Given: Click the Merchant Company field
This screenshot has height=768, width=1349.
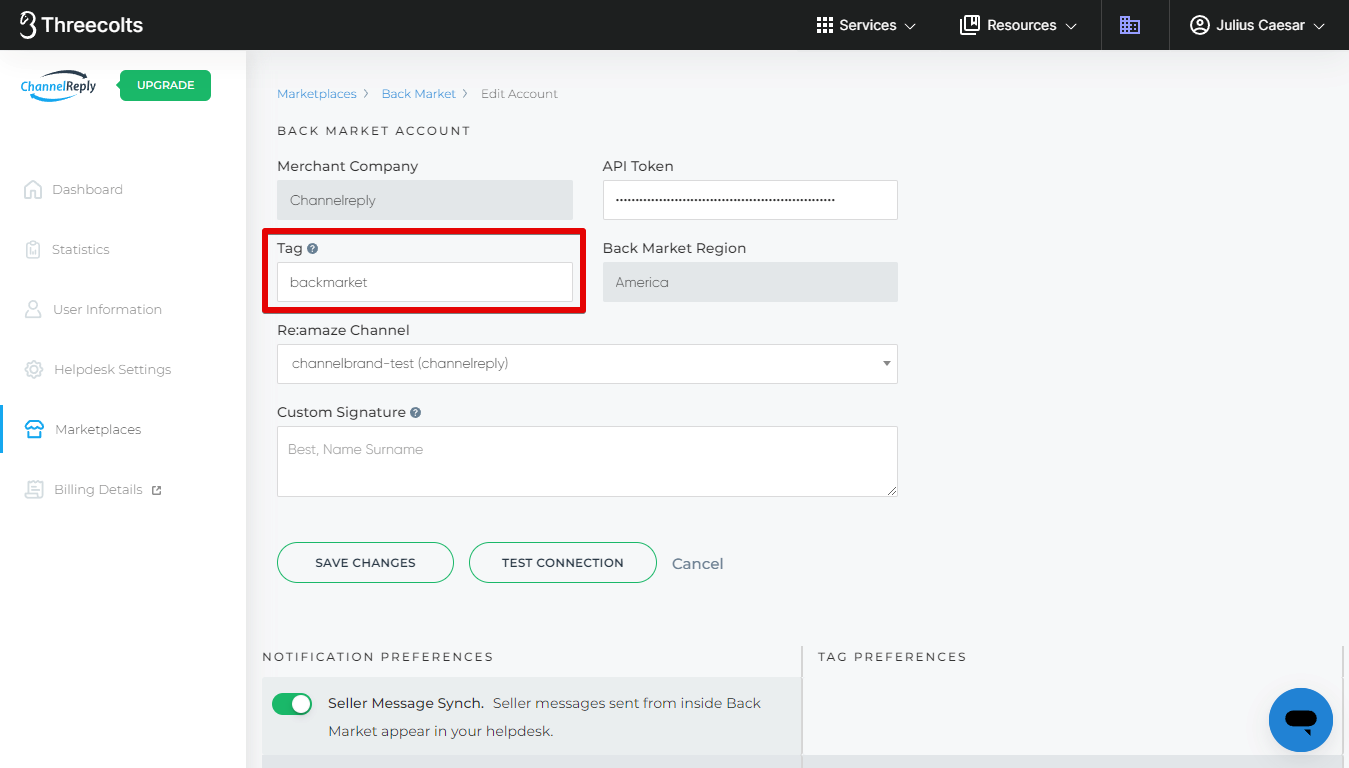Looking at the screenshot, I should coord(425,200).
